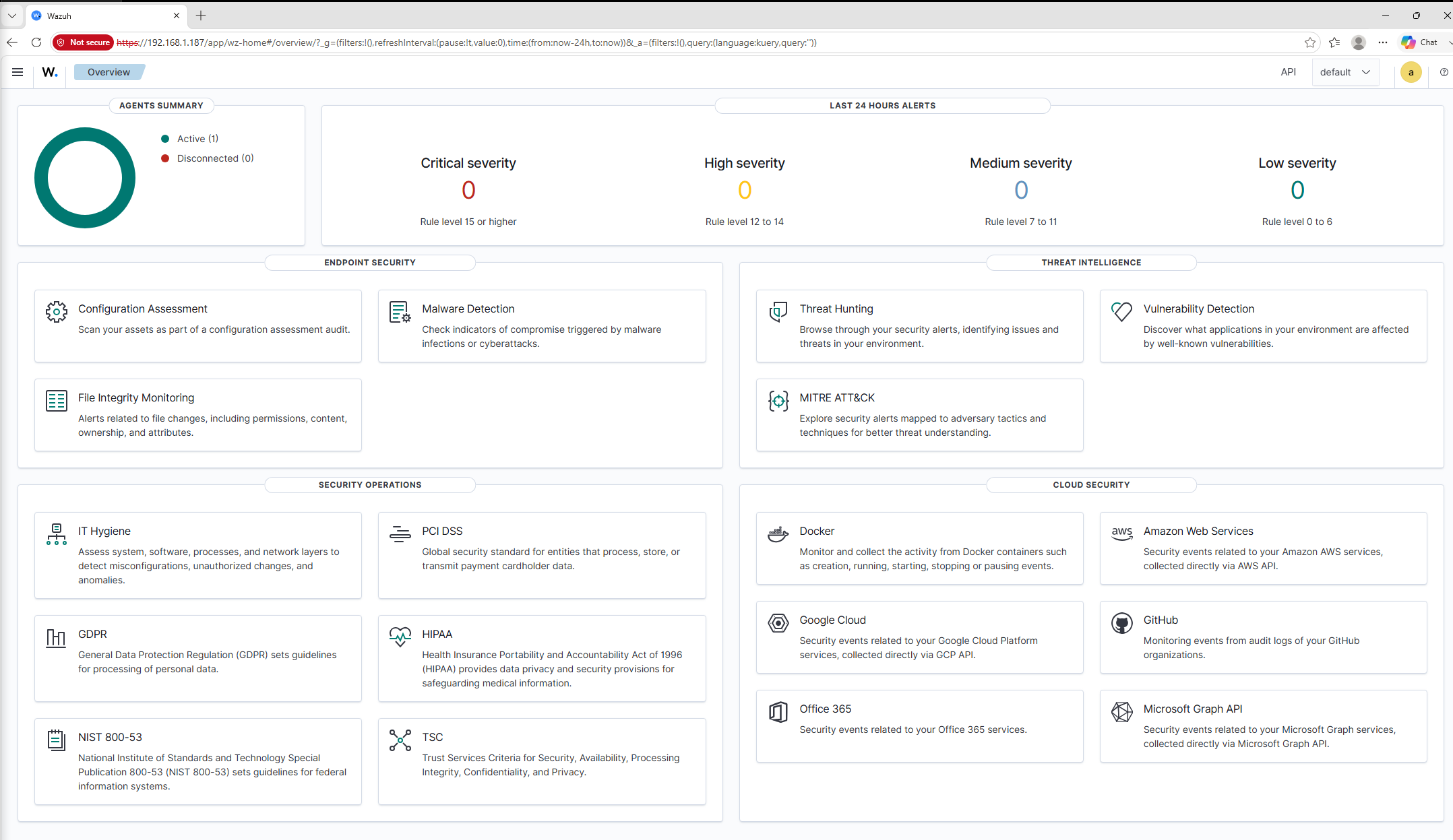Click the Threat Hunting shield icon

778,312
